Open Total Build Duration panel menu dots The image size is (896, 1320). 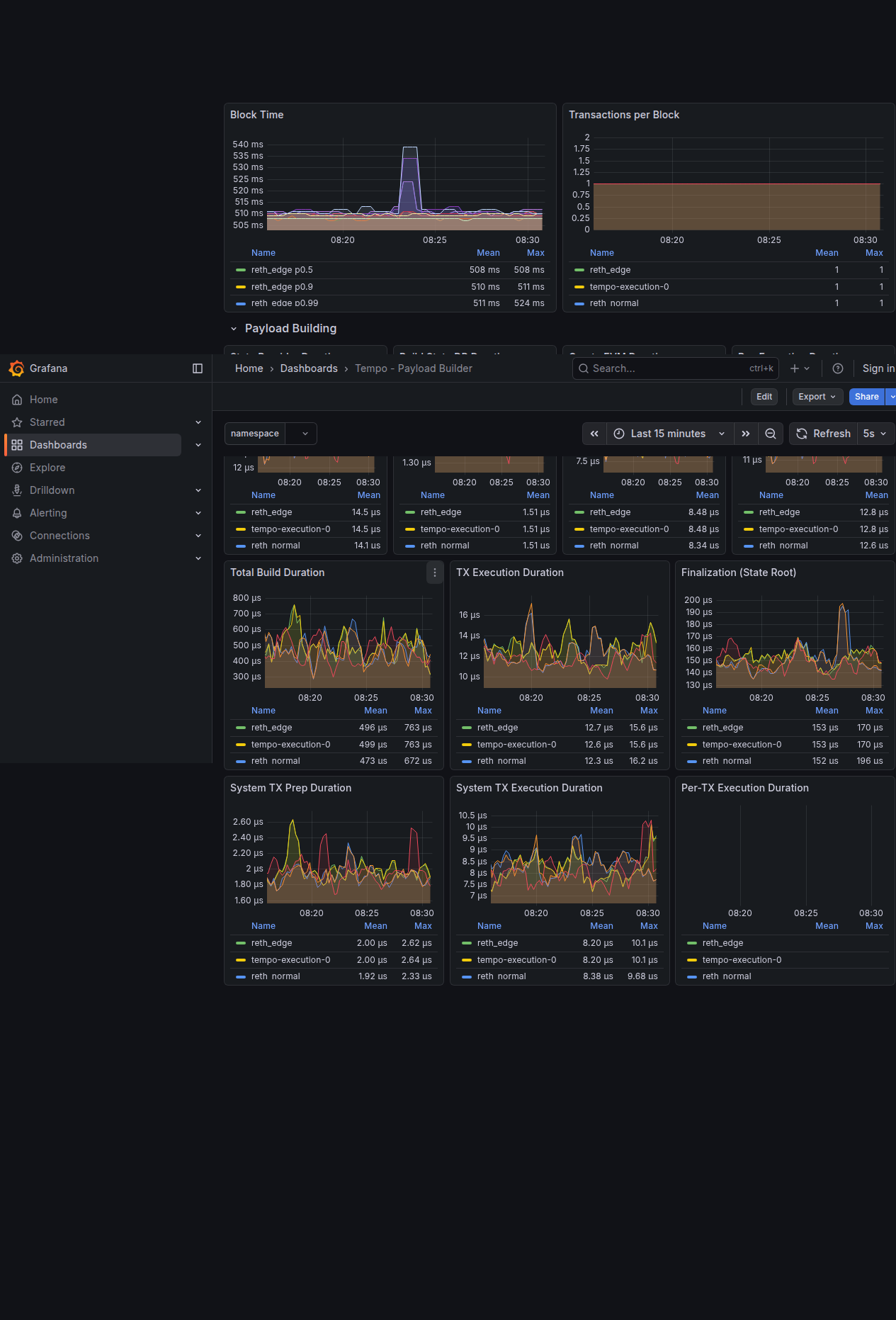point(435,572)
